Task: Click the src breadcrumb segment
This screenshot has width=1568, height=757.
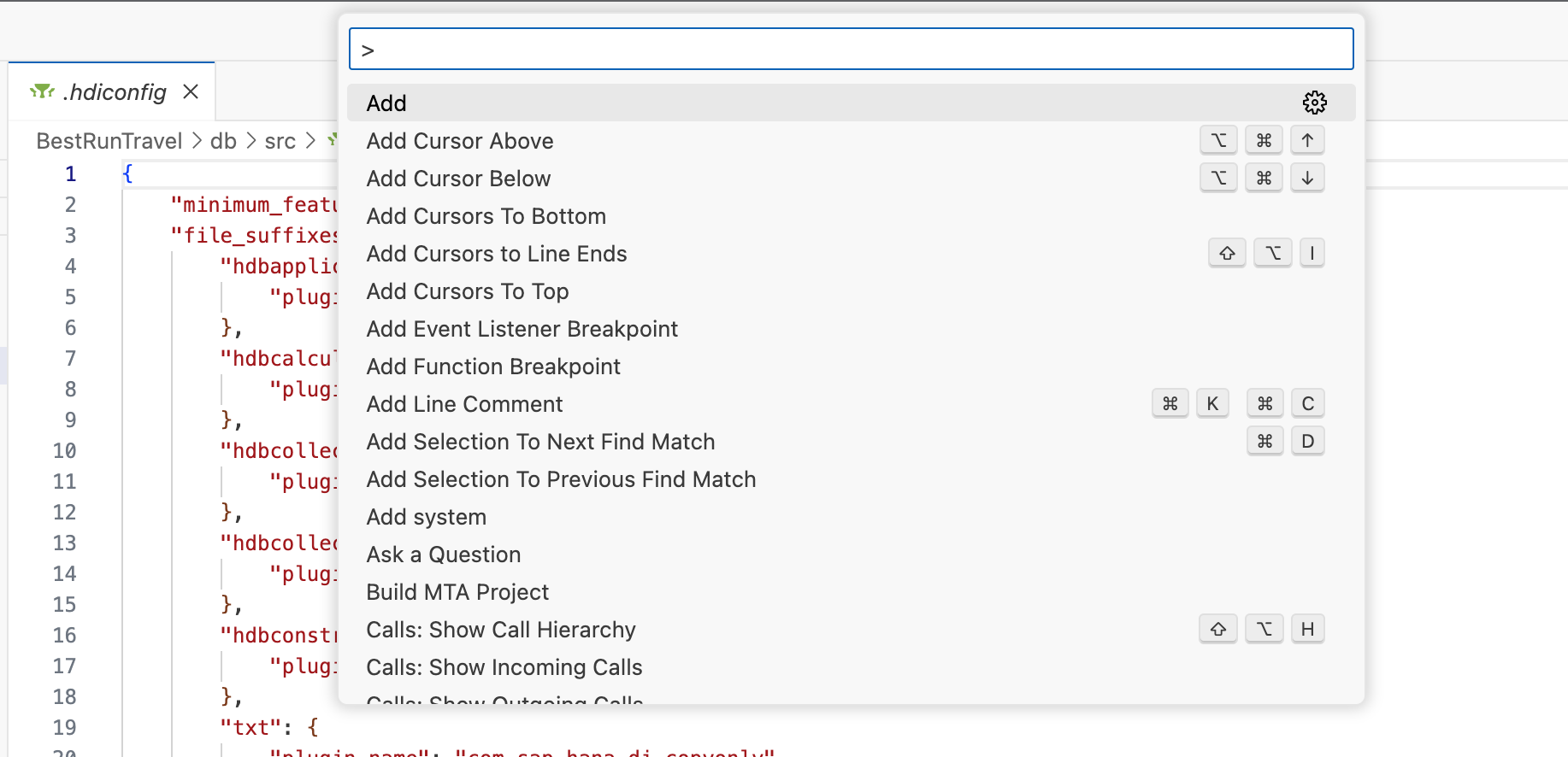Action: coord(280,141)
